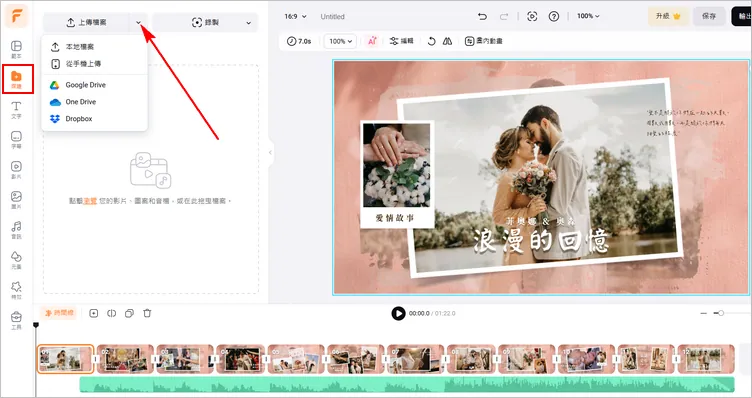Expand the 錄製 record options chevron
The width and height of the screenshot is (752, 398).
(248, 23)
